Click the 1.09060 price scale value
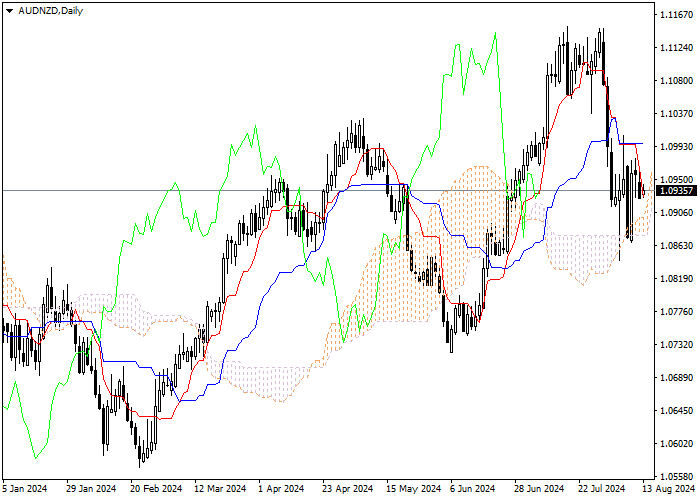Viewport: 700px width, 500px height. tap(677, 212)
